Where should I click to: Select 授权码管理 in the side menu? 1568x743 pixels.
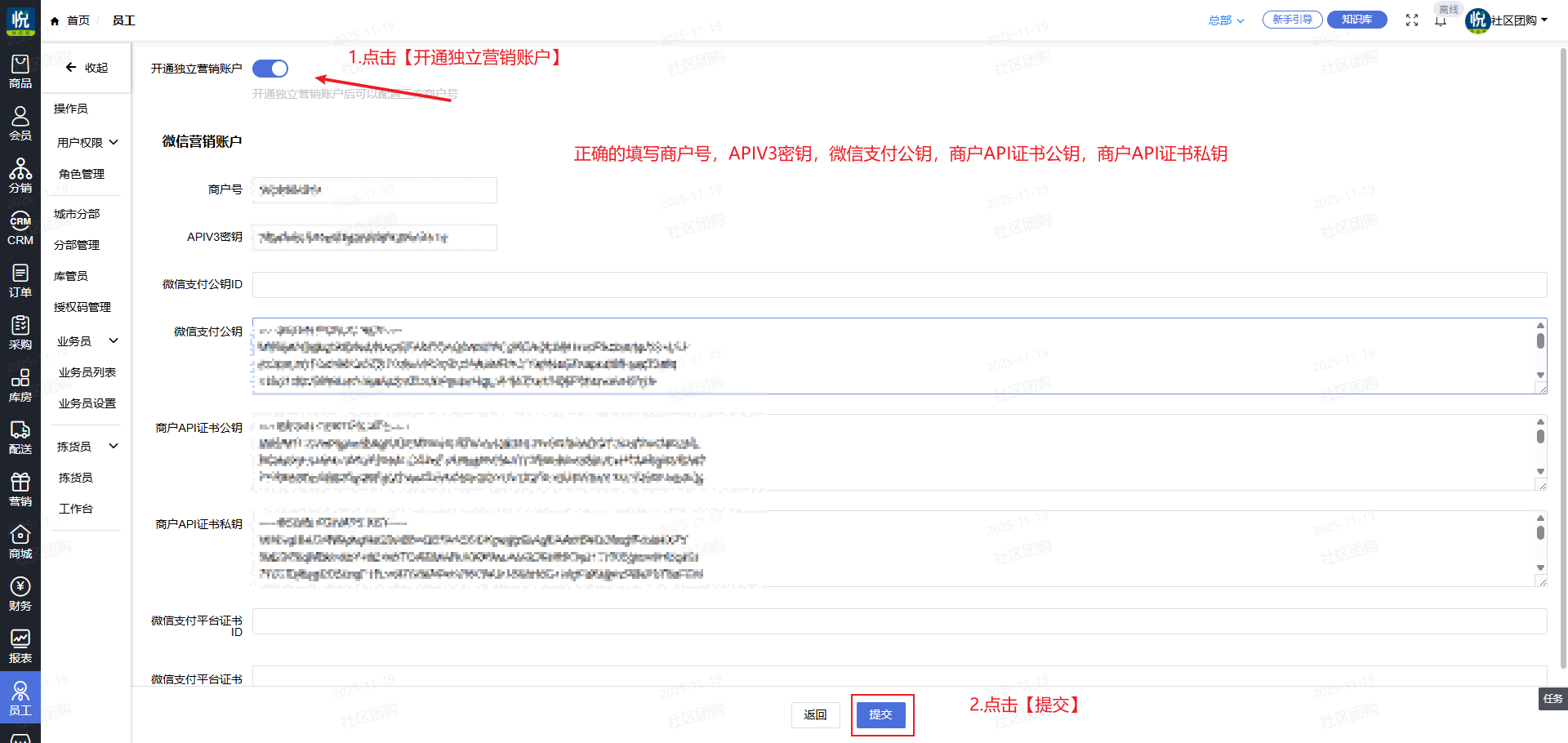[x=82, y=307]
